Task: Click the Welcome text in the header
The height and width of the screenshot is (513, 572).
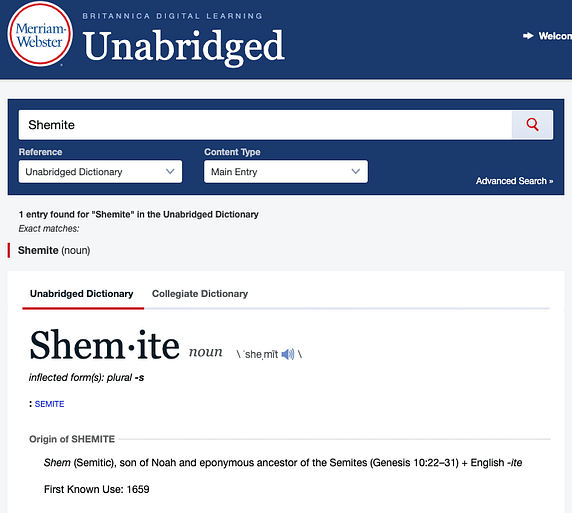Action: 555,36
